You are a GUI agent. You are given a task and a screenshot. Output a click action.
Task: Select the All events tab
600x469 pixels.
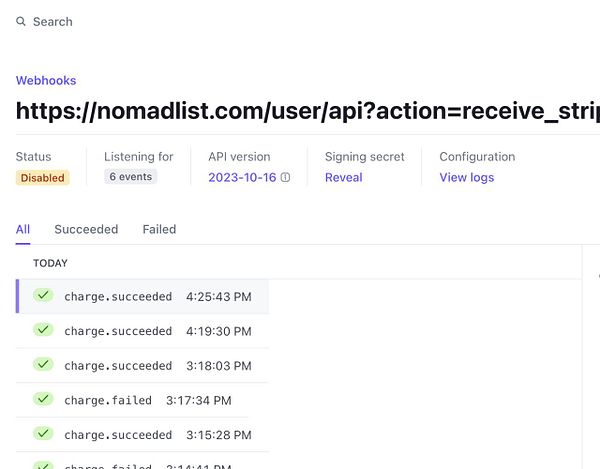click(23, 229)
